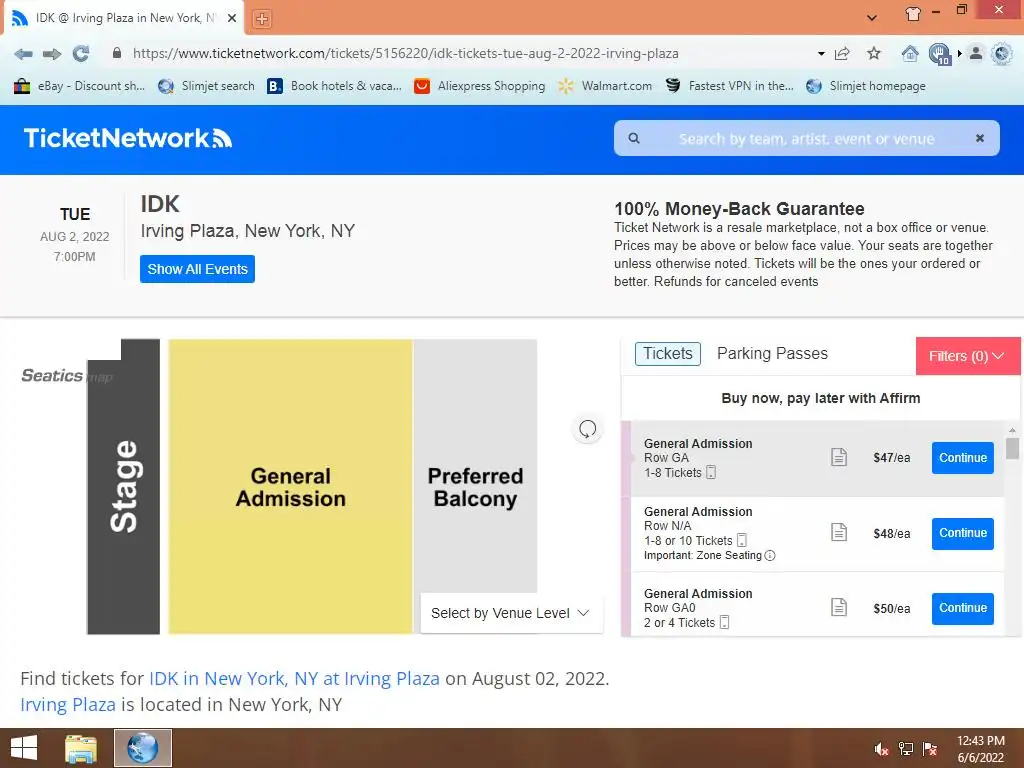Open the tab list chevron in title bar
The width and height of the screenshot is (1024, 768).
pyautogui.click(x=872, y=18)
